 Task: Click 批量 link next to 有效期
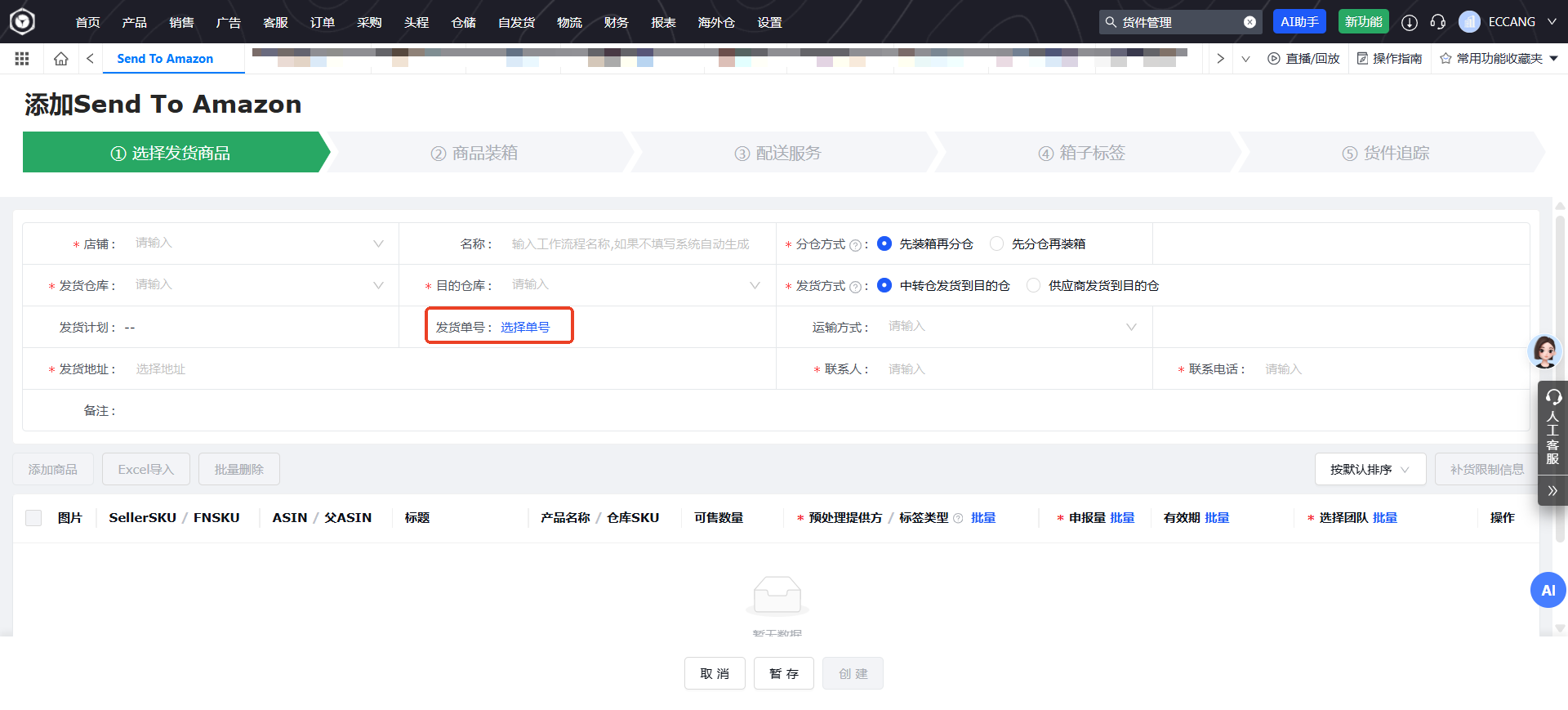[1217, 518]
